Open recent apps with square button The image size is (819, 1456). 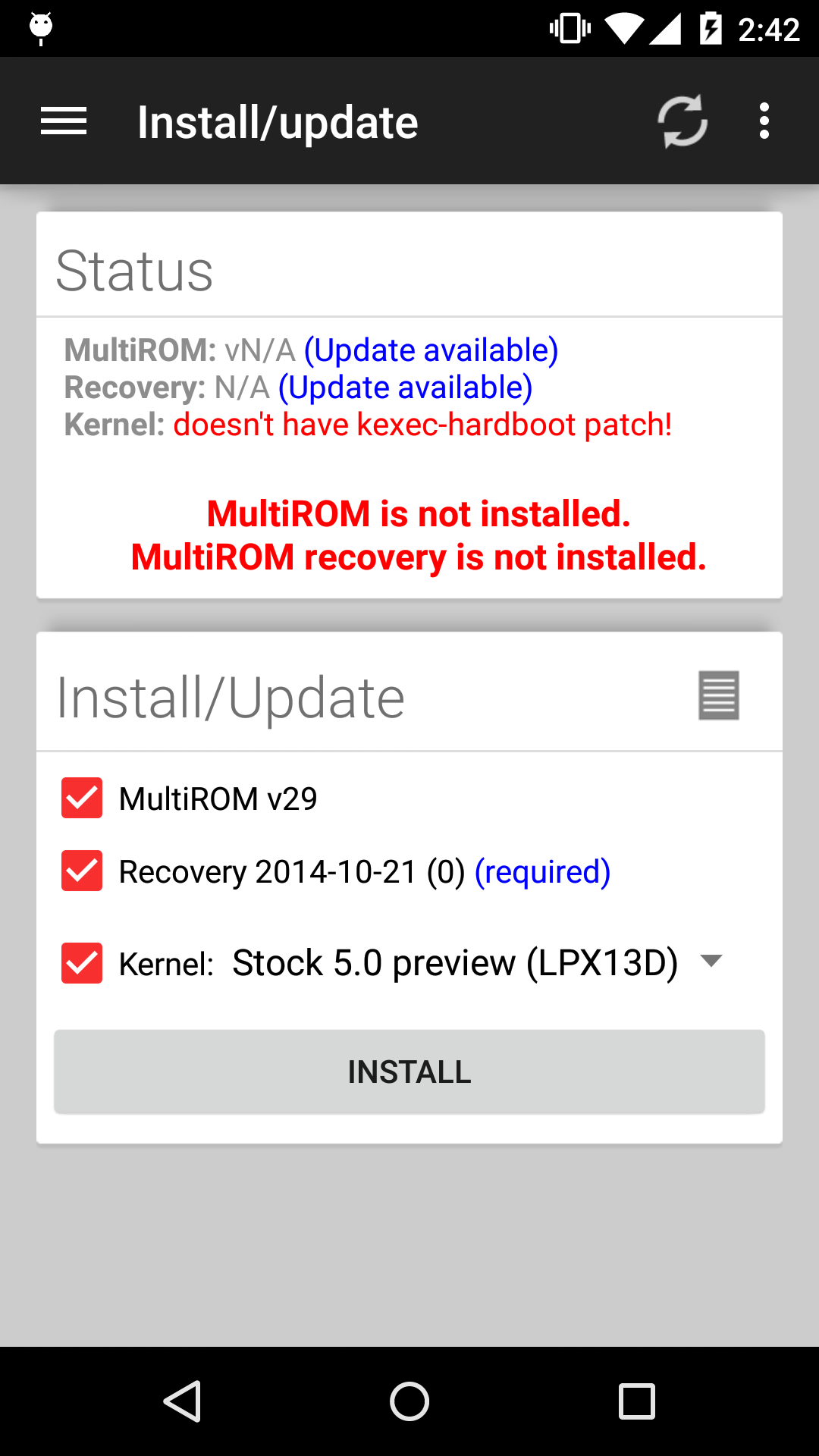636,1401
